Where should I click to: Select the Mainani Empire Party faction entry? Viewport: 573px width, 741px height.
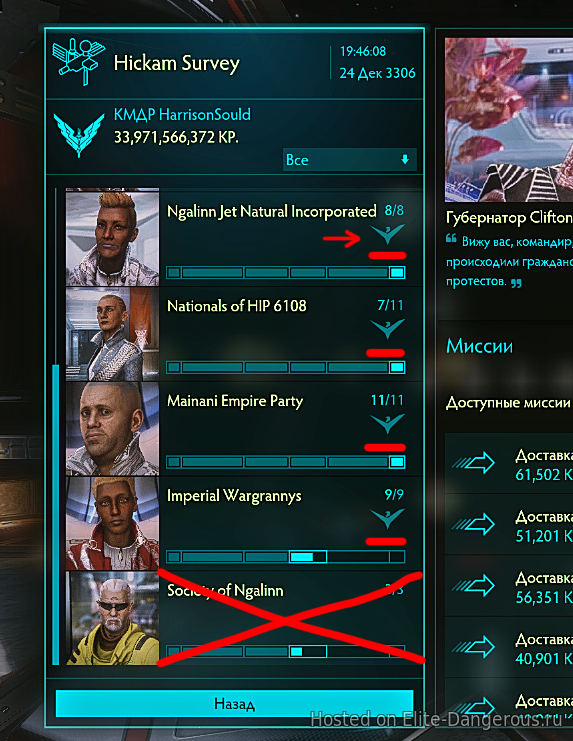[243, 429]
